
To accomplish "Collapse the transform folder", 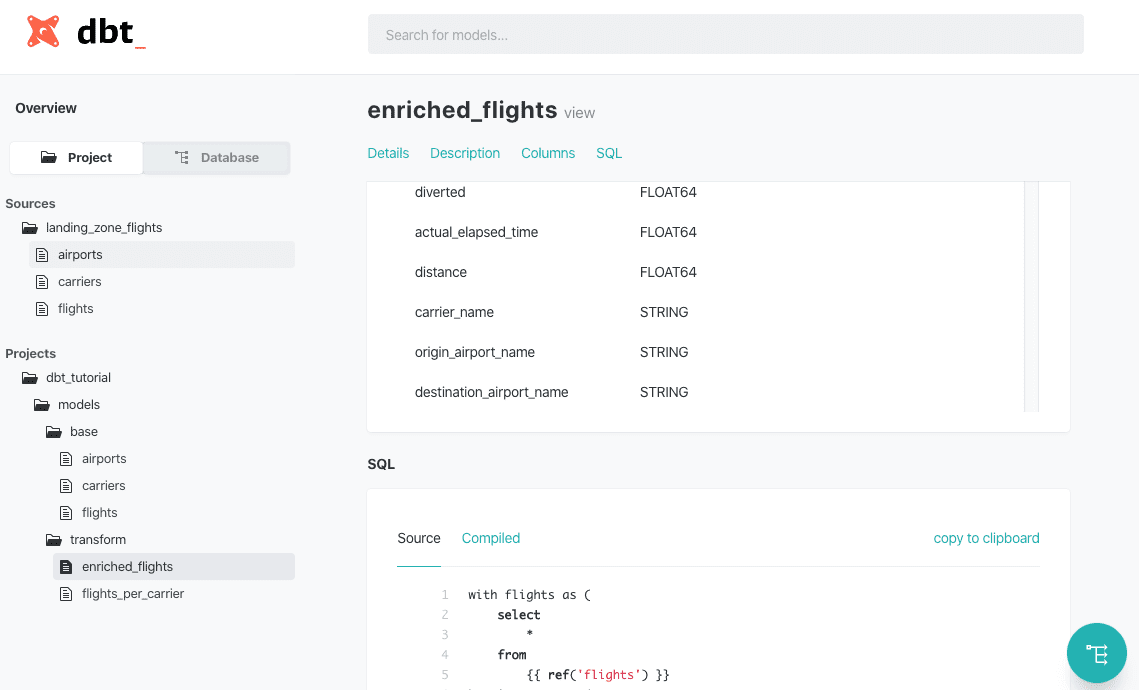I will (54, 540).
